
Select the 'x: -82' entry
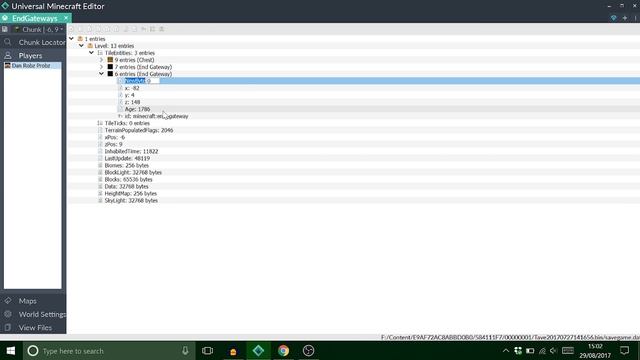tap(132, 88)
